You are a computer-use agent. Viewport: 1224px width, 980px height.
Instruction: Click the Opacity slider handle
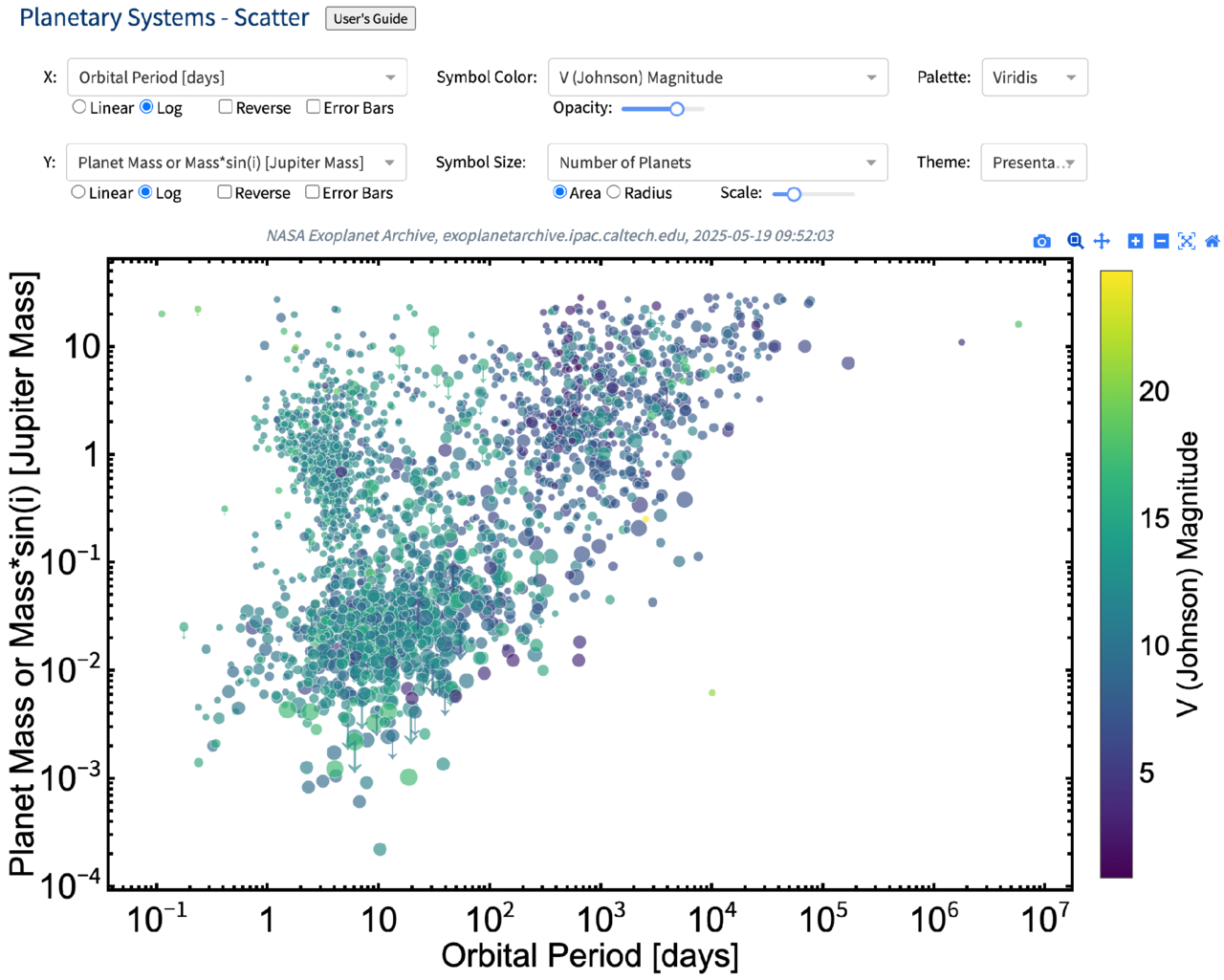677,109
